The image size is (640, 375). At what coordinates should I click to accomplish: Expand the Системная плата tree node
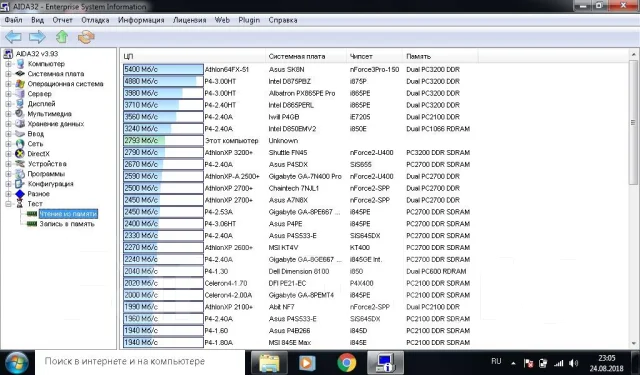pyautogui.click(x=8, y=74)
